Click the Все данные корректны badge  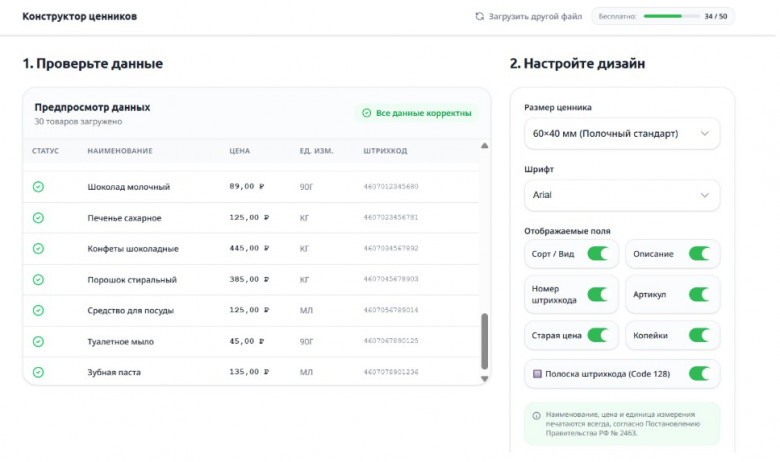pos(417,113)
